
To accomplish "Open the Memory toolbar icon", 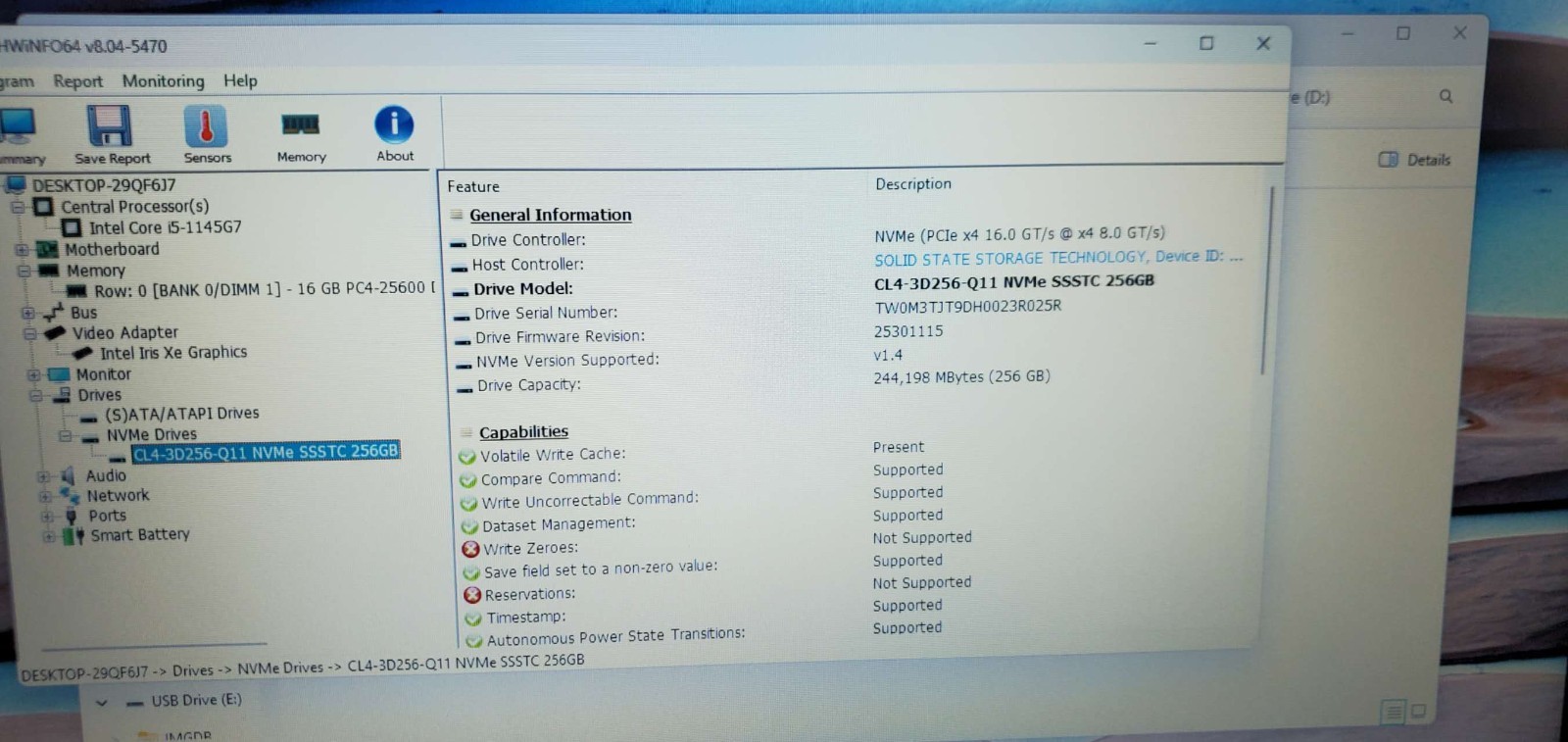I will click(x=300, y=124).
